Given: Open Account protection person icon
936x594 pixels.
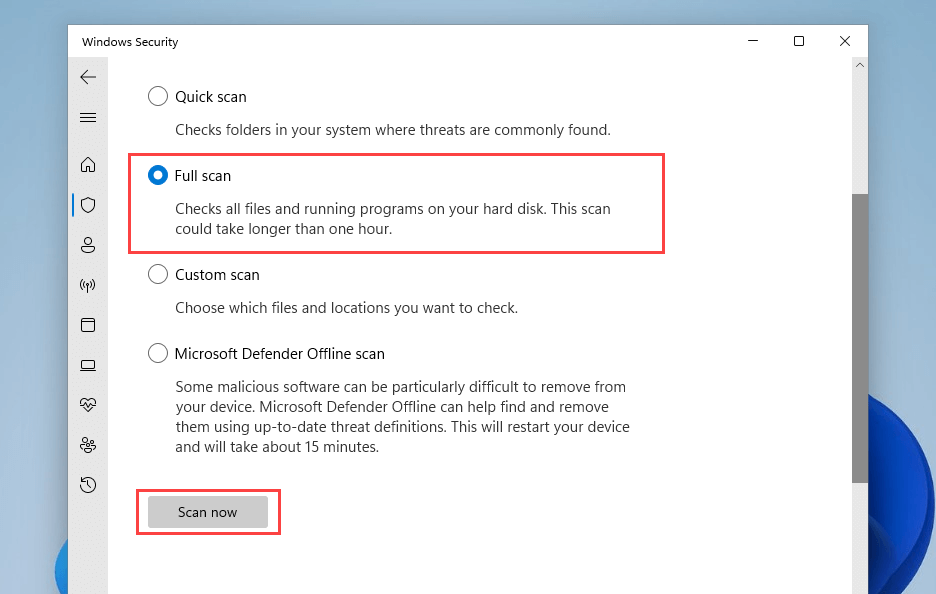Looking at the screenshot, I should click(88, 245).
